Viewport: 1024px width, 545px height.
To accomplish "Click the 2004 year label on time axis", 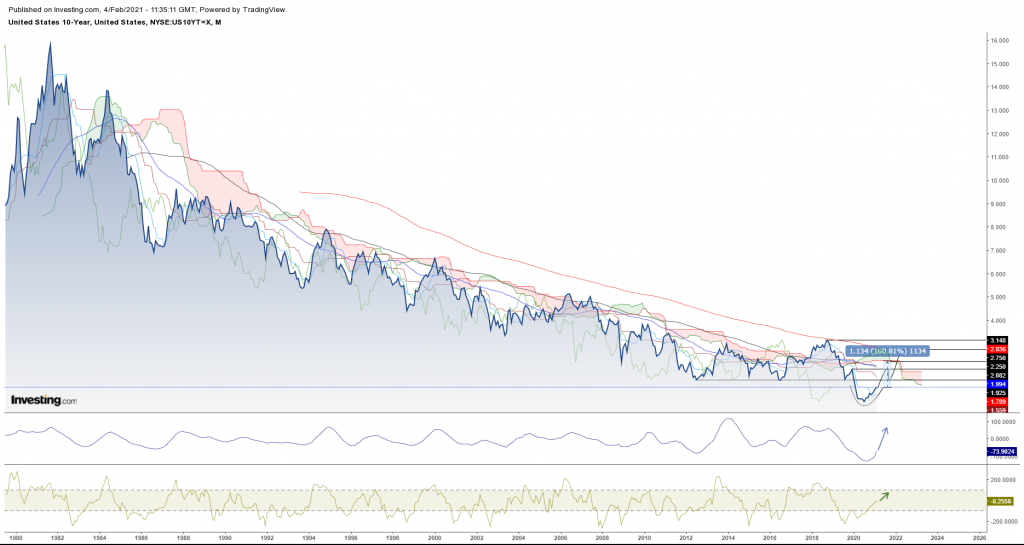I will click(x=519, y=539).
